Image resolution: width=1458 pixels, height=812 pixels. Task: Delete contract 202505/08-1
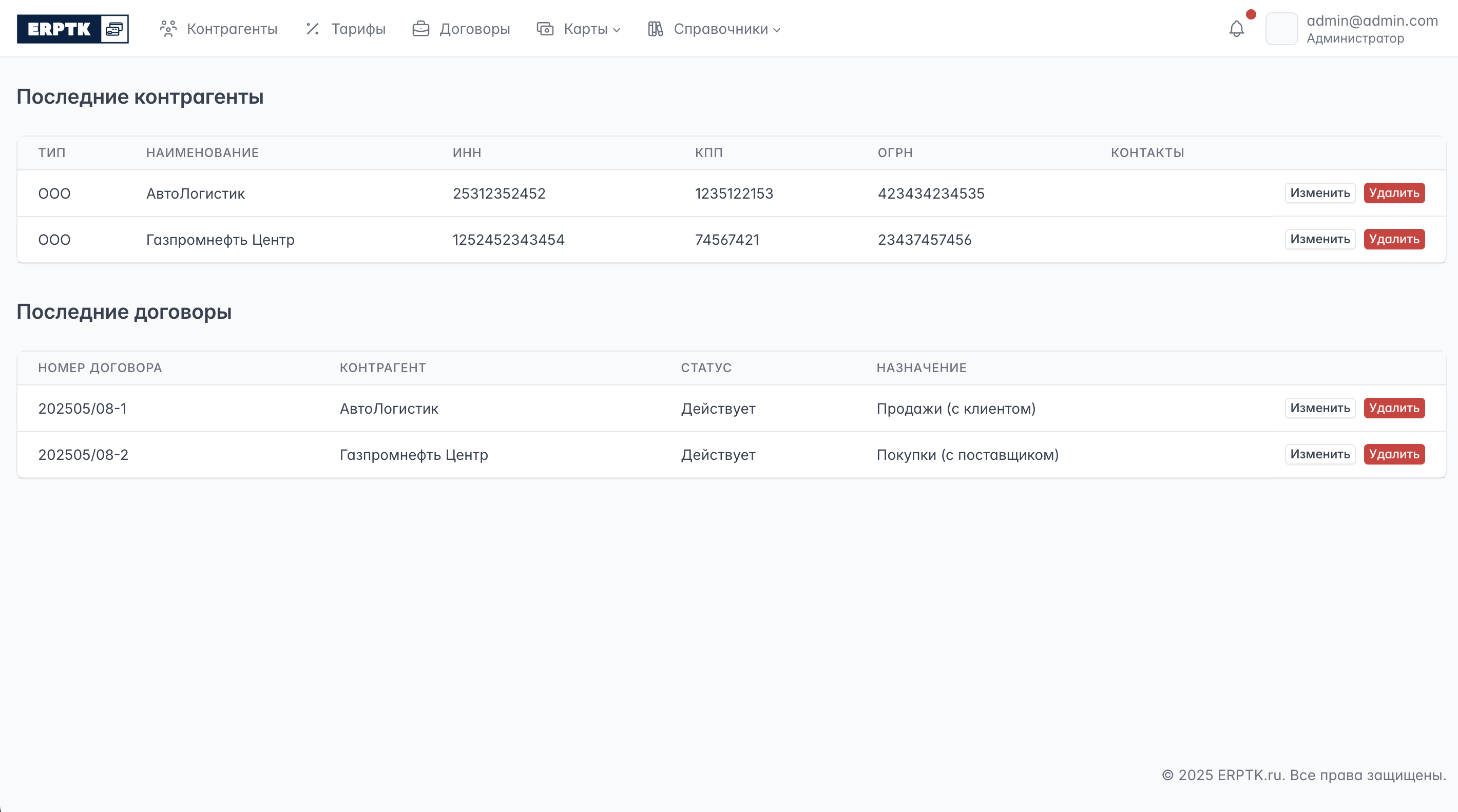1394,408
